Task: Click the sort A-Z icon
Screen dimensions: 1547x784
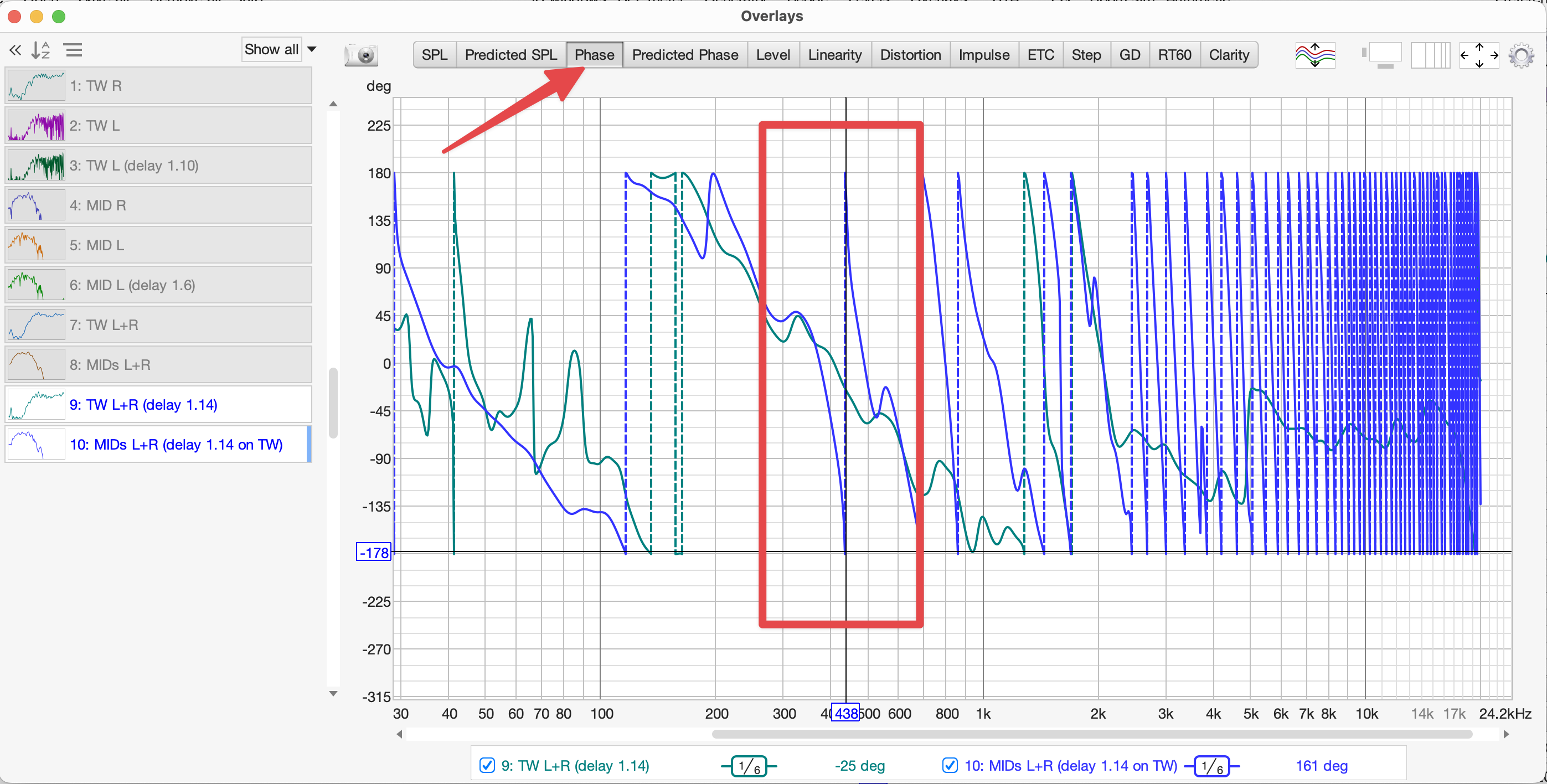Action: point(40,50)
